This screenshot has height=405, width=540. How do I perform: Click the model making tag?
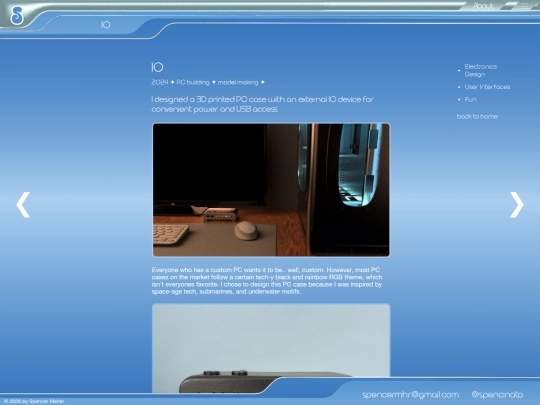[238, 82]
